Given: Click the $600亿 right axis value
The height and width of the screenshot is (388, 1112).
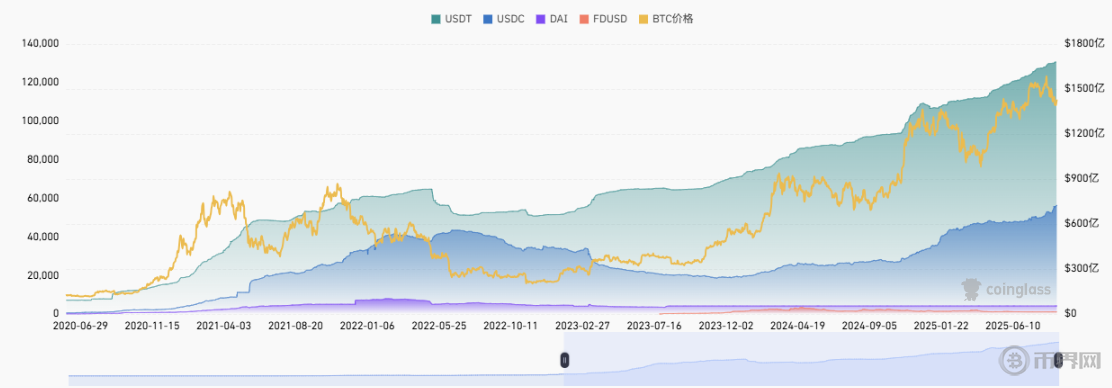Looking at the screenshot, I should coord(1082,223).
